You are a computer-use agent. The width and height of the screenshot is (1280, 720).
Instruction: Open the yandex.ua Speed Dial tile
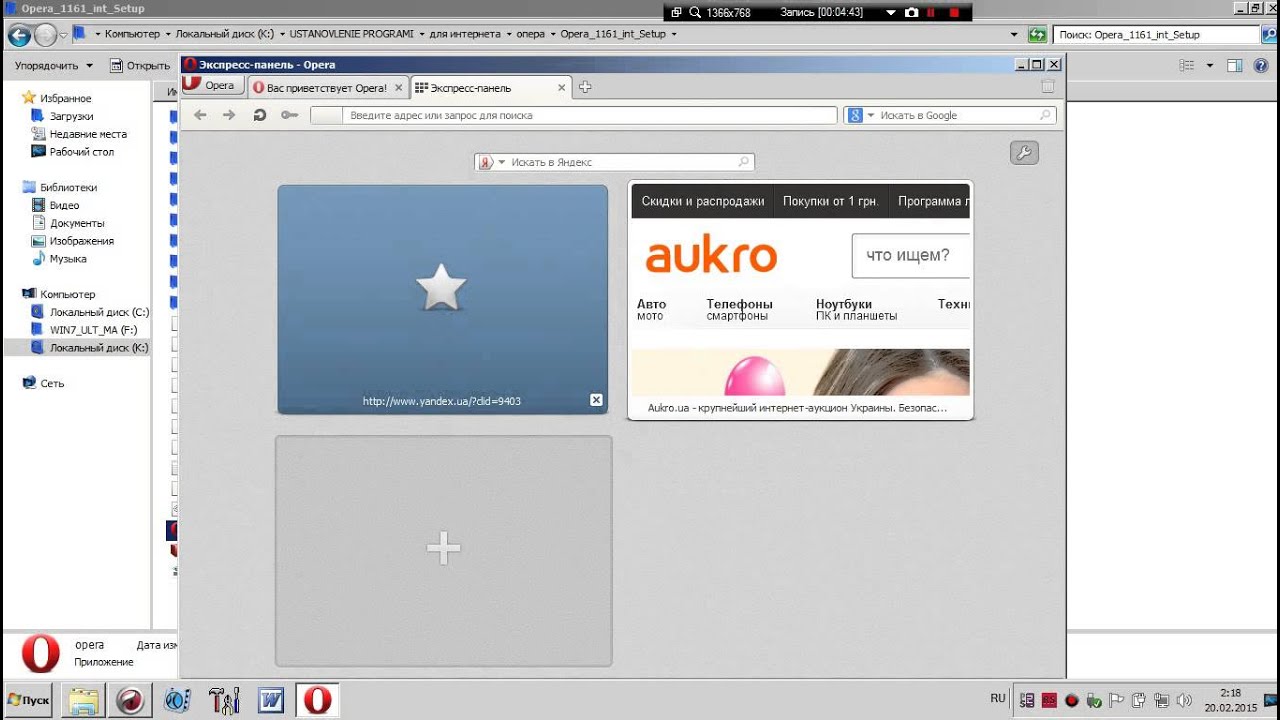(442, 299)
